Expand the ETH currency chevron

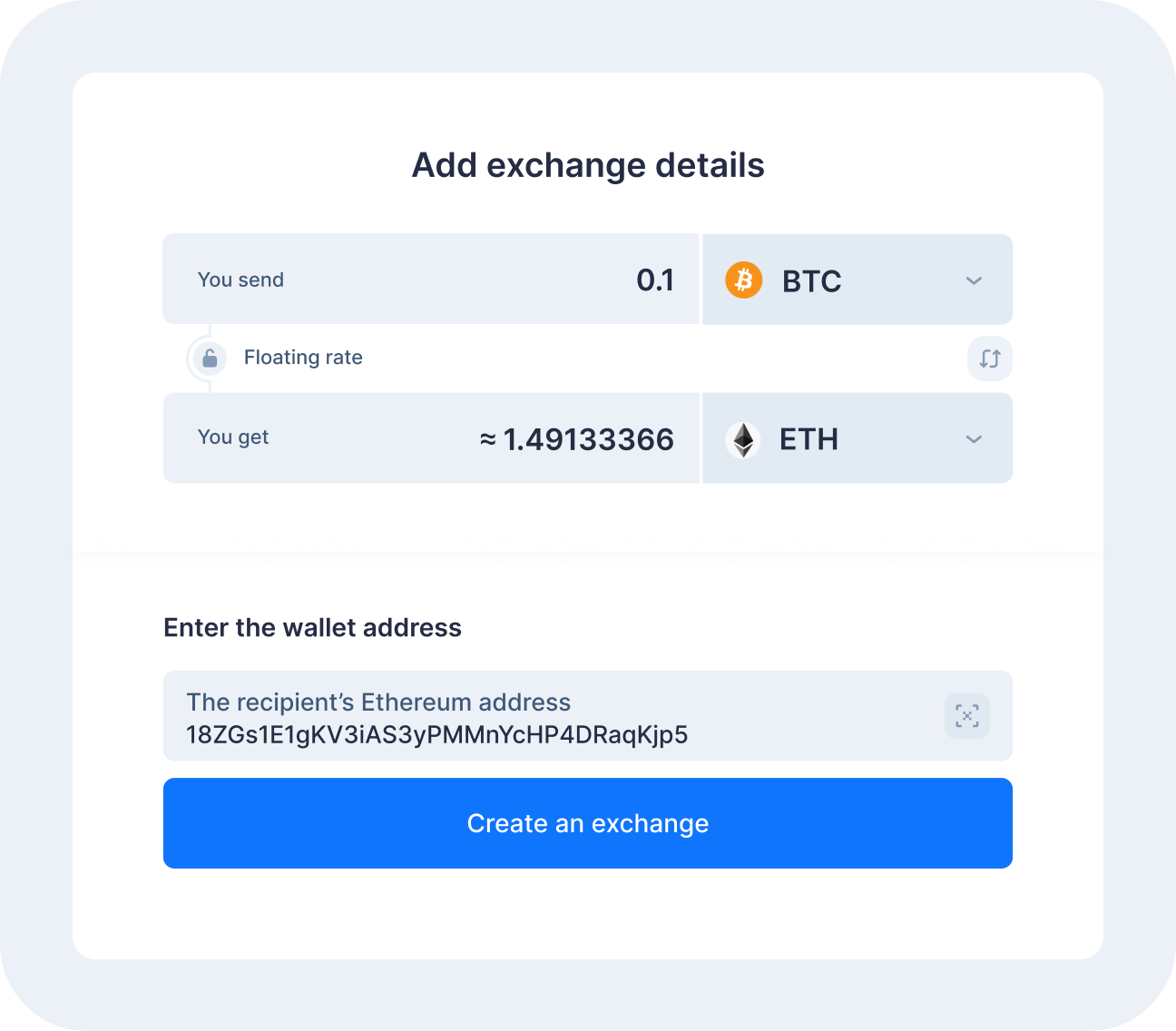(x=974, y=439)
